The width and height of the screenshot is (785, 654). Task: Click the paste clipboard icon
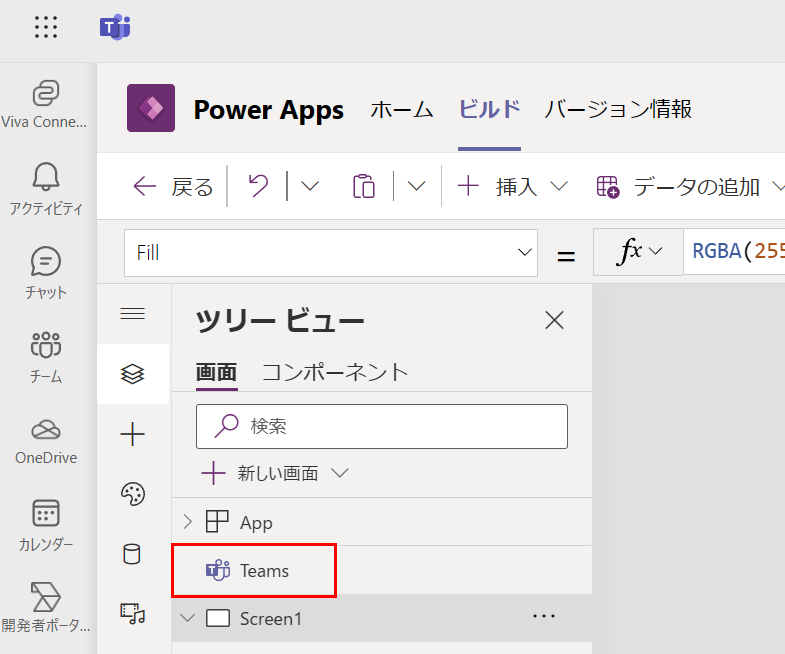[x=364, y=186]
